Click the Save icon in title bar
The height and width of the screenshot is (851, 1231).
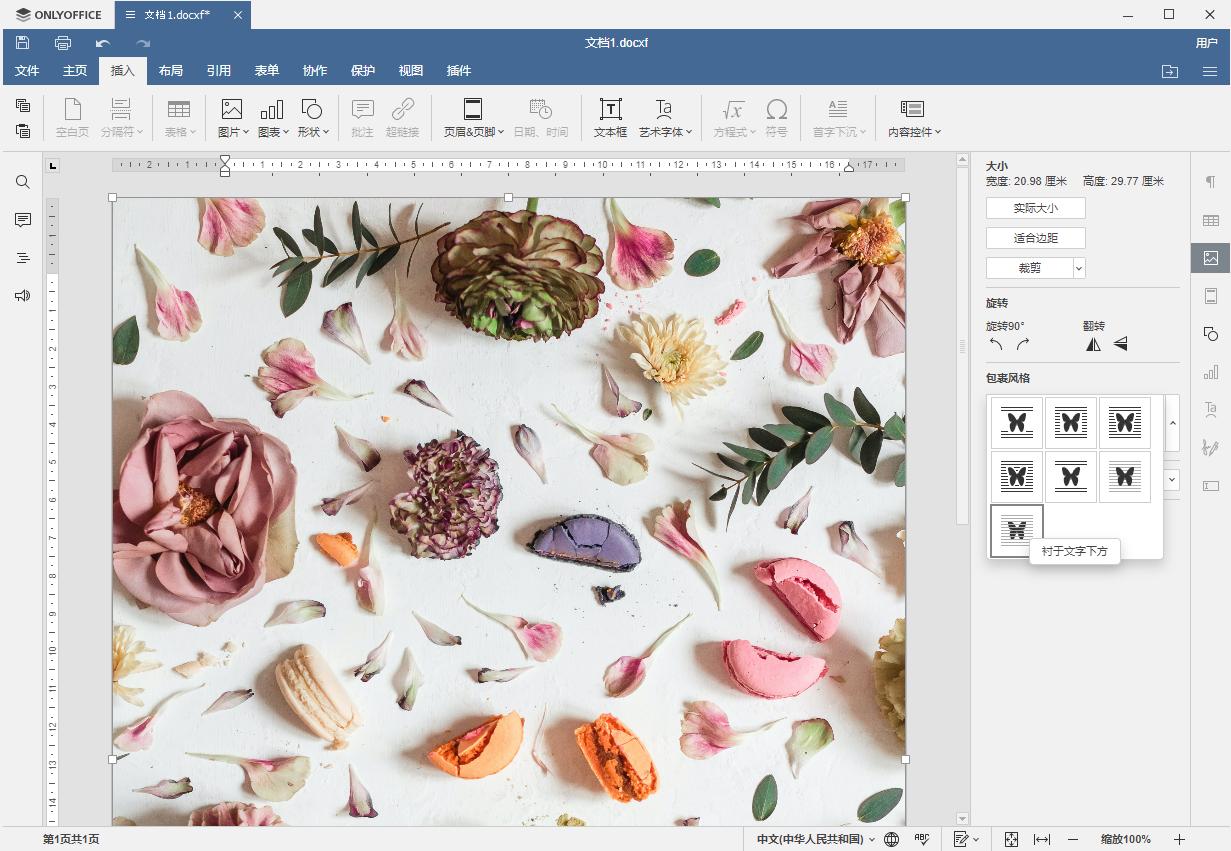click(x=22, y=43)
